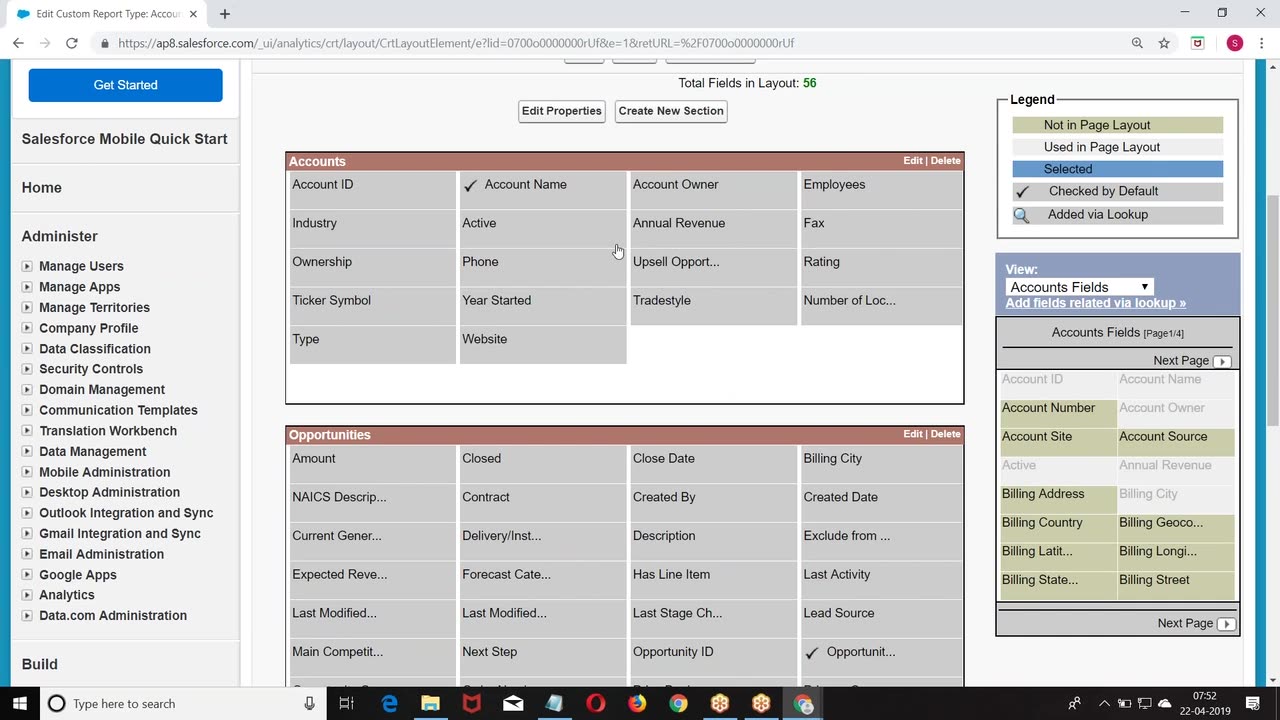The image size is (1280, 720).
Task: Click the bottom Next Page arrow icon
Action: [1226, 624]
